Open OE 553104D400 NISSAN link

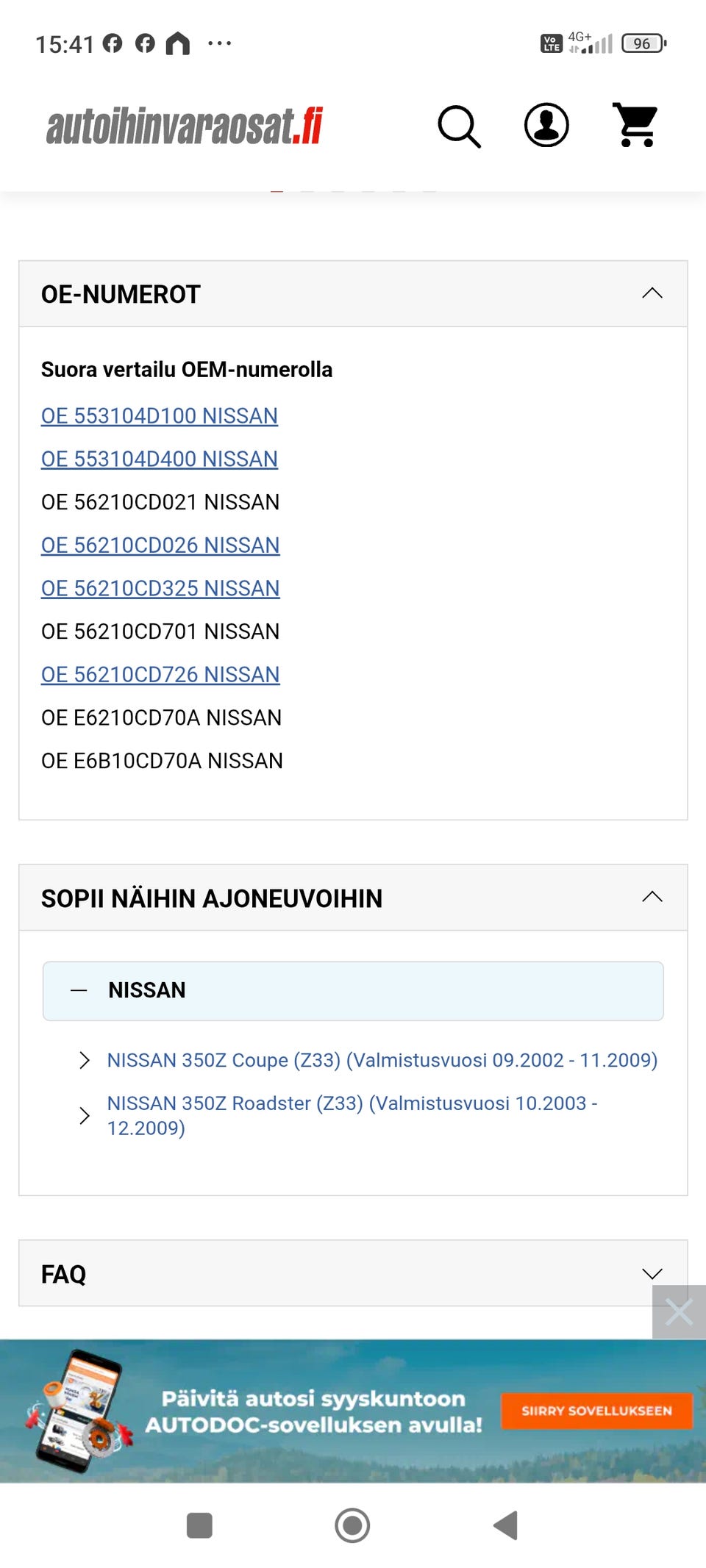click(160, 459)
